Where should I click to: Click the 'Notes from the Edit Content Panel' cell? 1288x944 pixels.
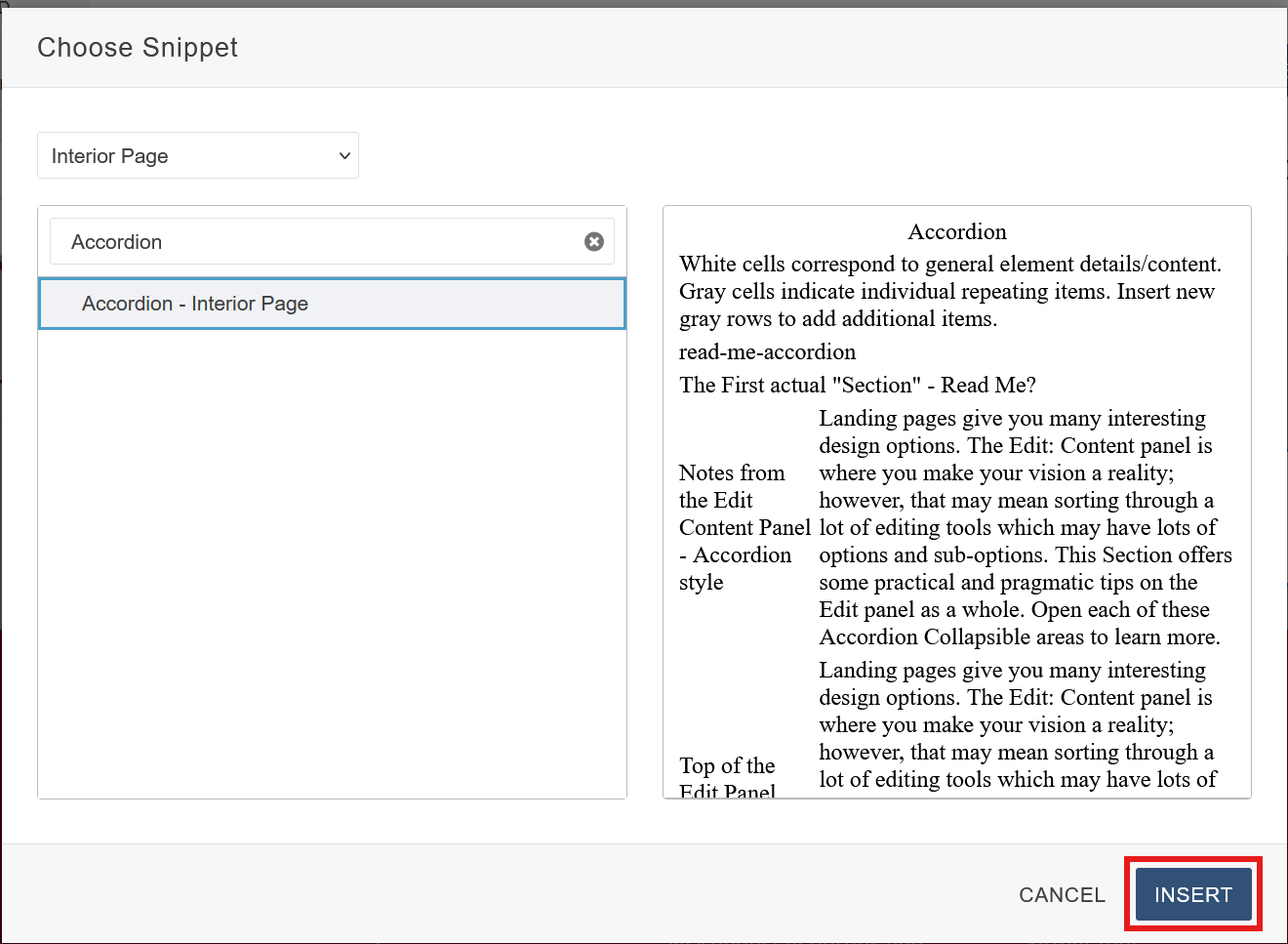pyautogui.click(x=744, y=527)
